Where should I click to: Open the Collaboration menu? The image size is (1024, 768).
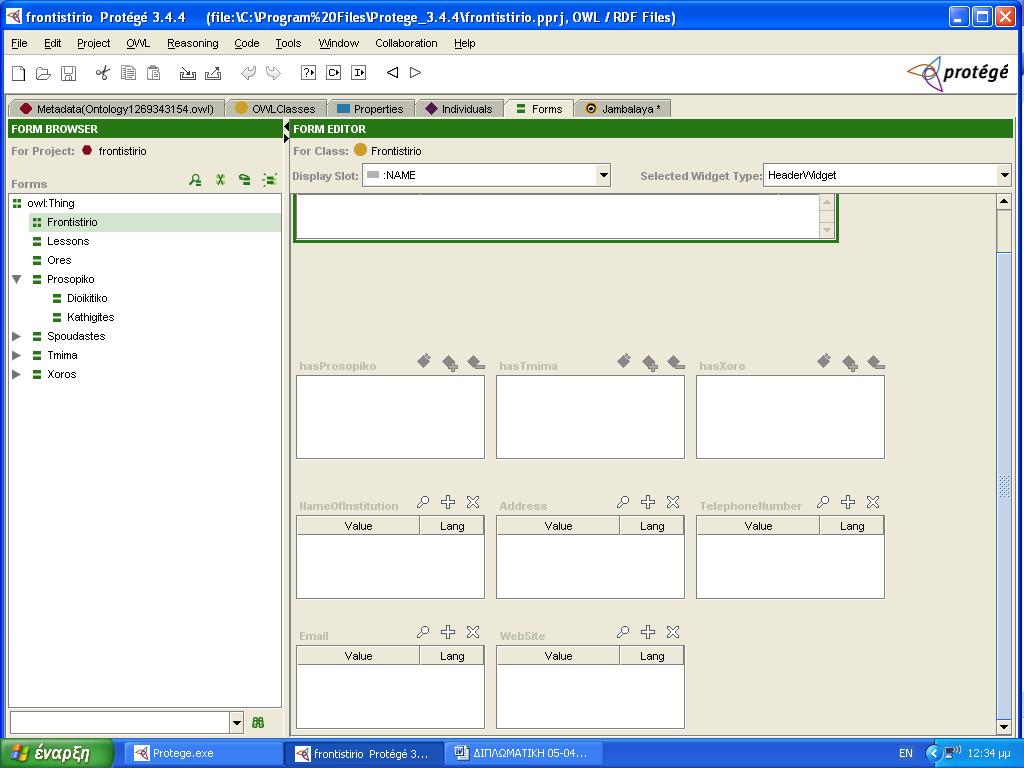click(x=406, y=43)
